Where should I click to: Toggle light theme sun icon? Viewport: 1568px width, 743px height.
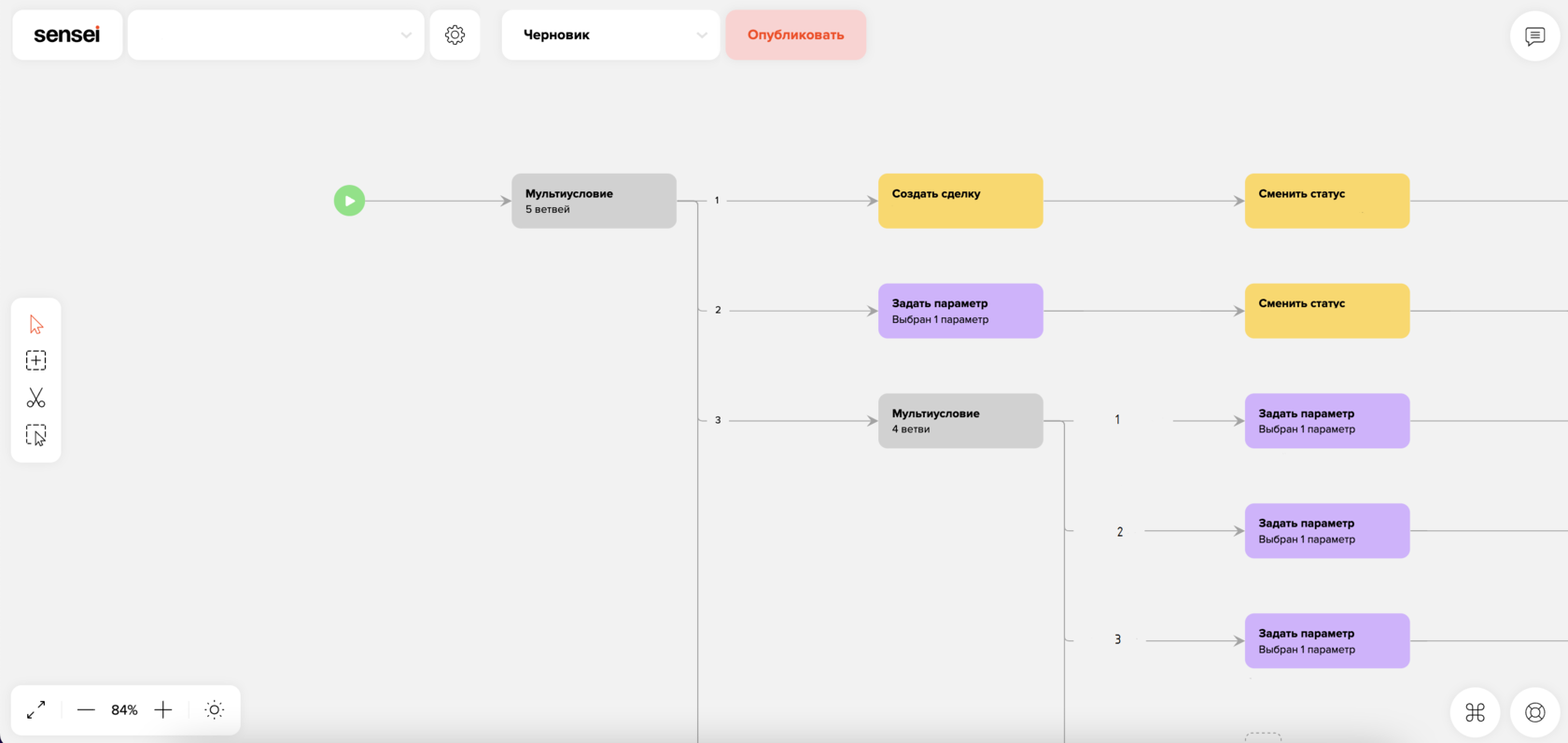pyautogui.click(x=214, y=710)
